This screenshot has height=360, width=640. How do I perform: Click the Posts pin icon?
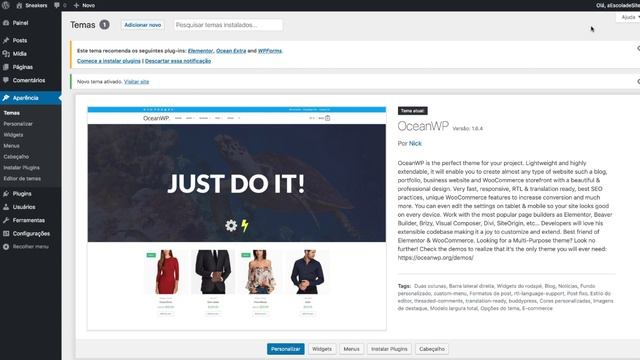6,40
